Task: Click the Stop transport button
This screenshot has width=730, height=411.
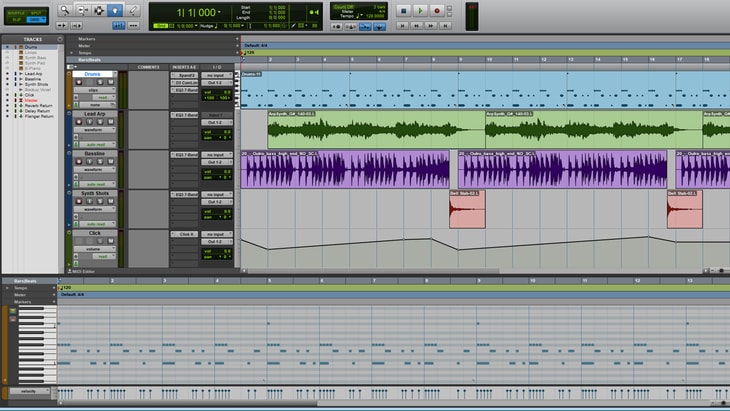Action: coord(404,11)
